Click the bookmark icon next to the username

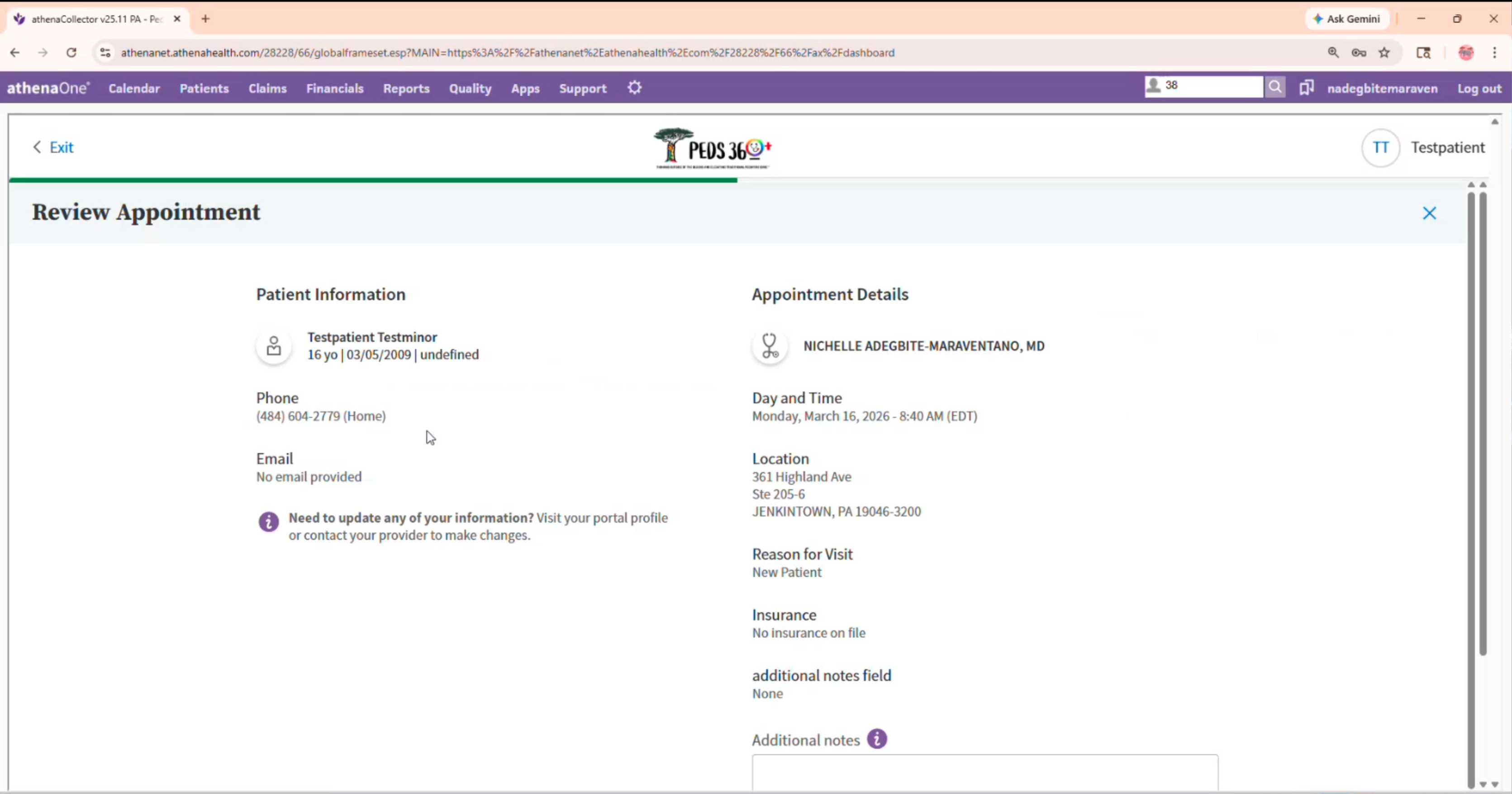click(1306, 88)
